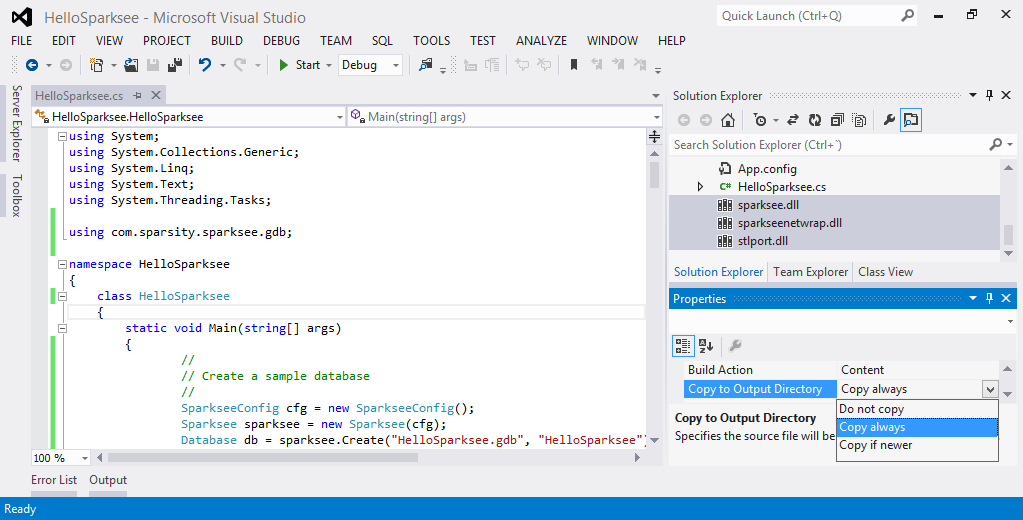This screenshot has height=520, width=1023.
Task: Click the sparksee.dll file icon
Action: (x=725, y=205)
